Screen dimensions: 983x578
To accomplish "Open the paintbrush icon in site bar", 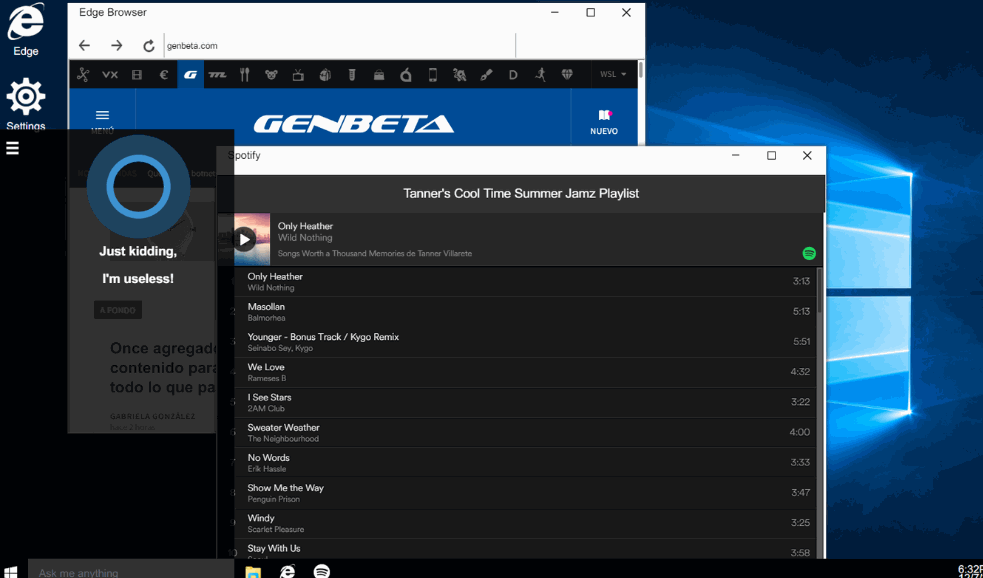I will point(486,75).
